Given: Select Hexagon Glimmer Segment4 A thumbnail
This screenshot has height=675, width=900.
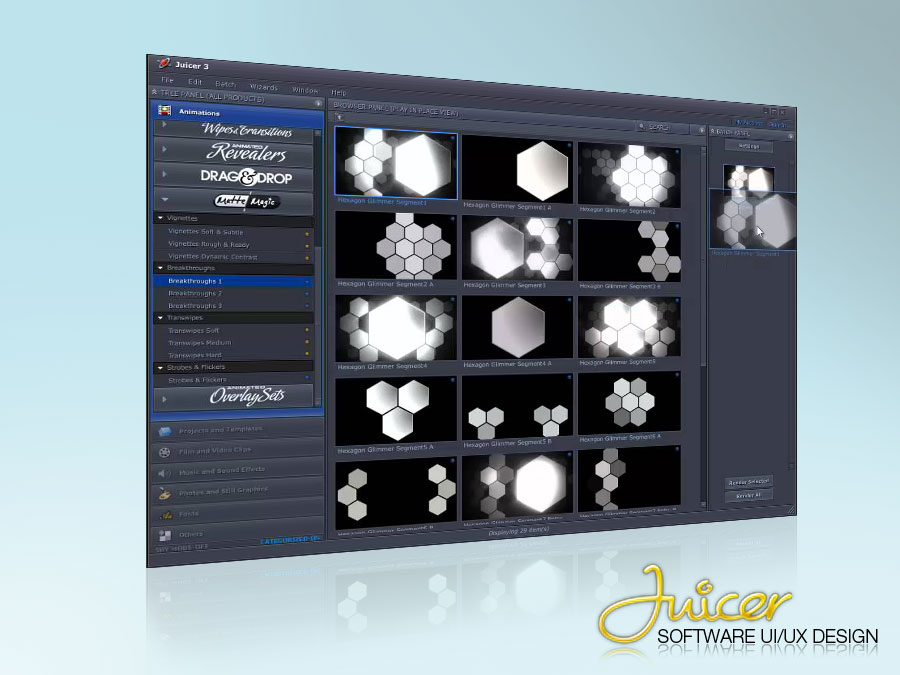Looking at the screenshot, I should [518, 328].
